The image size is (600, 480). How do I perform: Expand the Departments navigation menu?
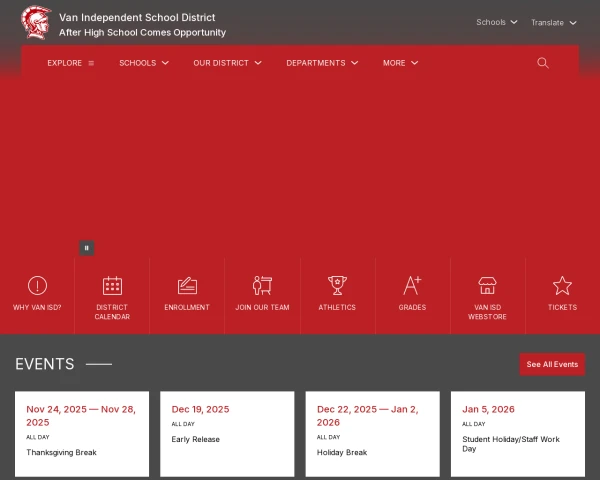tap(322, 63)
